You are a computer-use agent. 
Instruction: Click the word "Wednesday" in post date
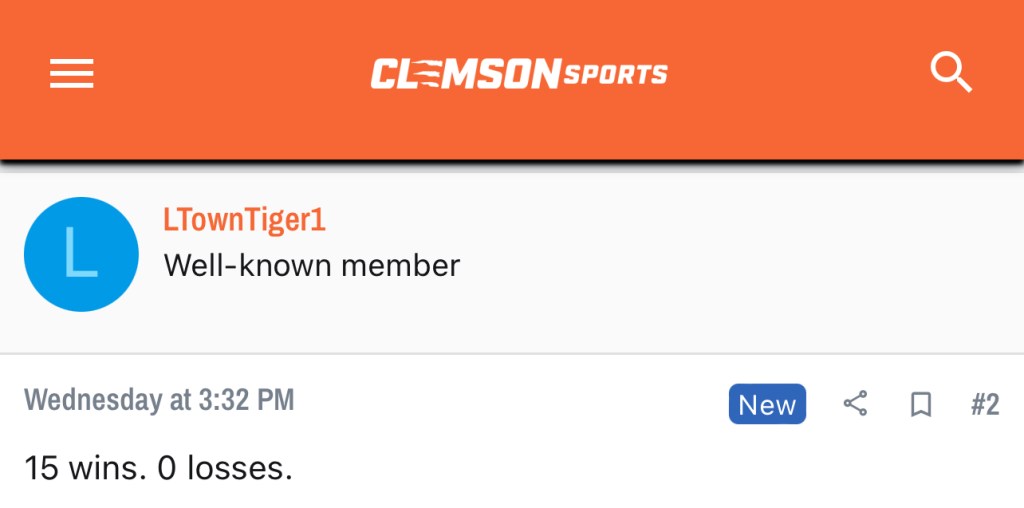point(93,401)
